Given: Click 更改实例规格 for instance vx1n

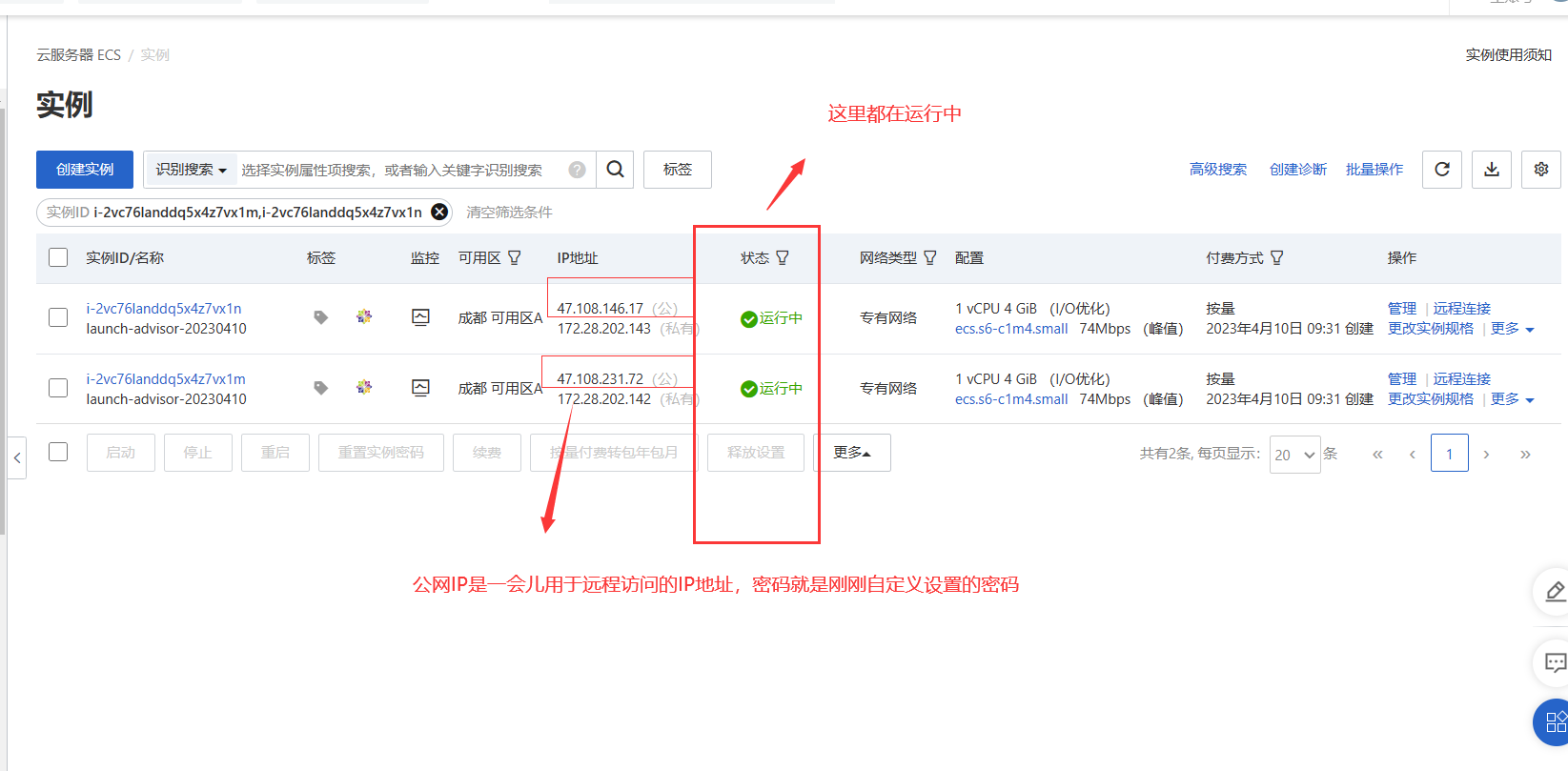Looking at the screenshot, I should 1431,329.
